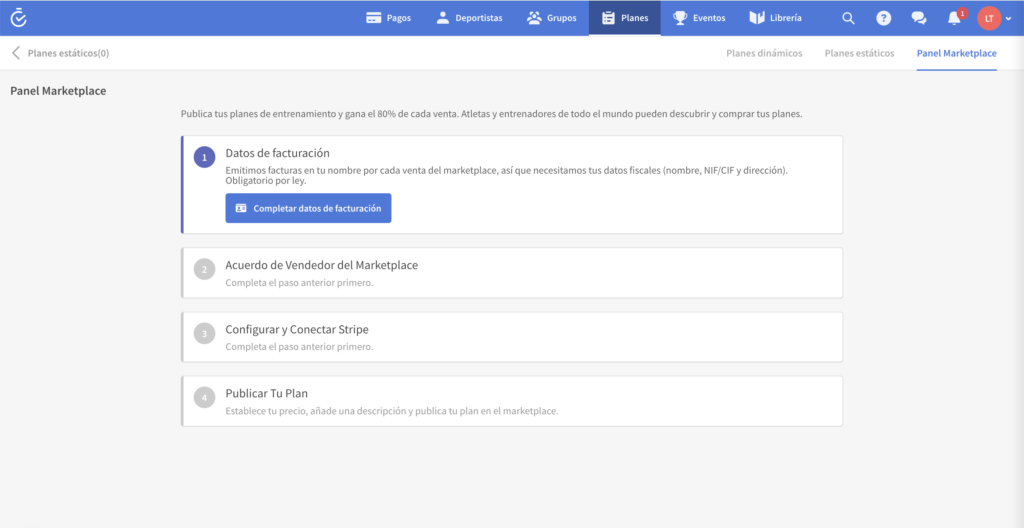The width and height of the screenshot is (1024, 528).
Task: Open the notifications bell icon
Action: click(954, 18)
